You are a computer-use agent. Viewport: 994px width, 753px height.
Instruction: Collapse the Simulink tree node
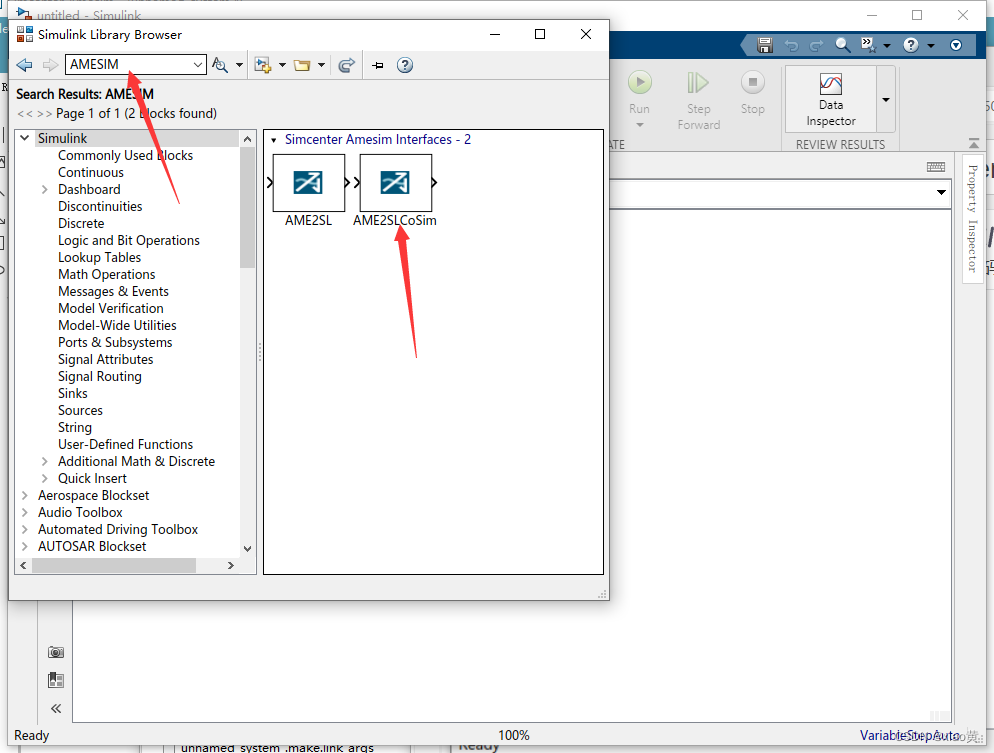click(25, 138)
